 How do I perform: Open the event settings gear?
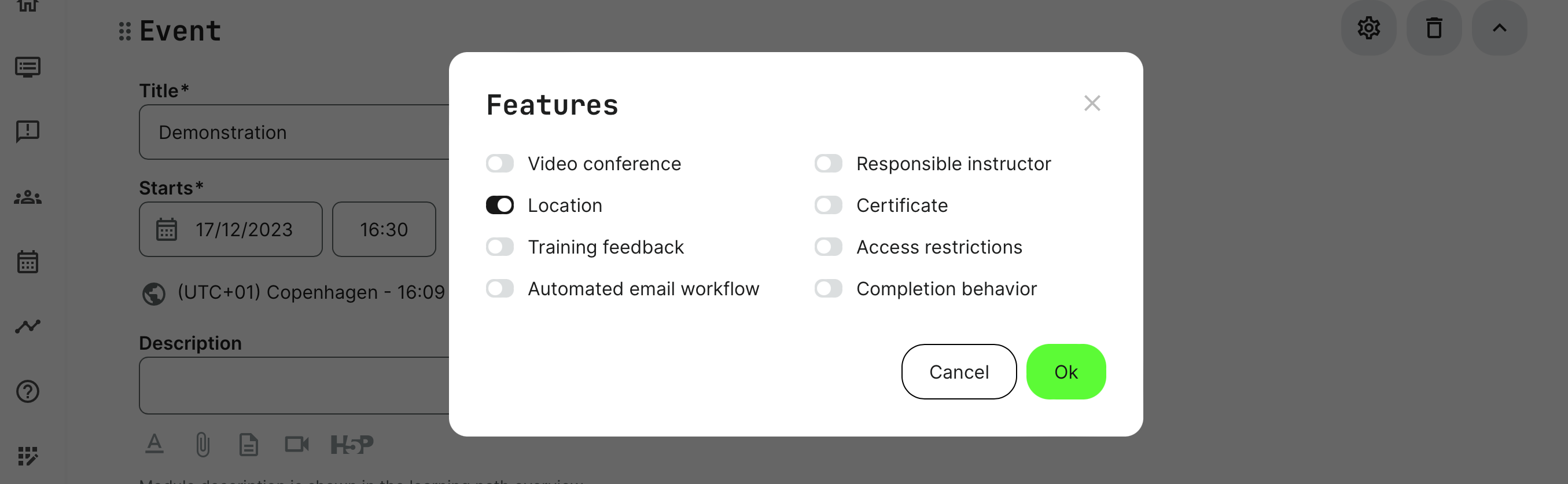1368,28
